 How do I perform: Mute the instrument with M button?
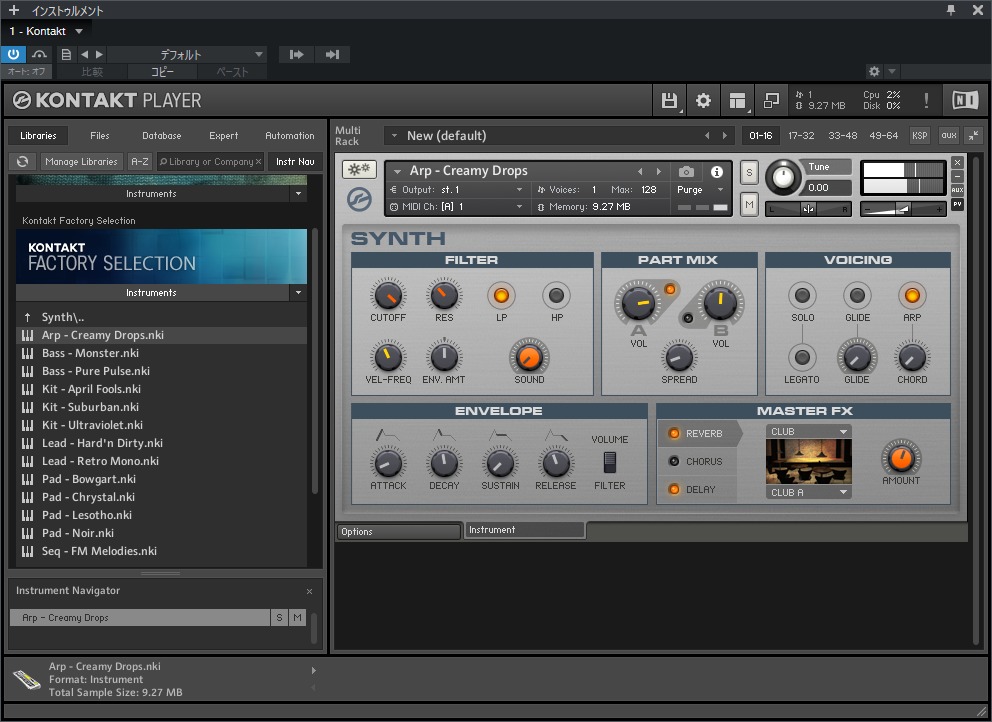[749, 204]
